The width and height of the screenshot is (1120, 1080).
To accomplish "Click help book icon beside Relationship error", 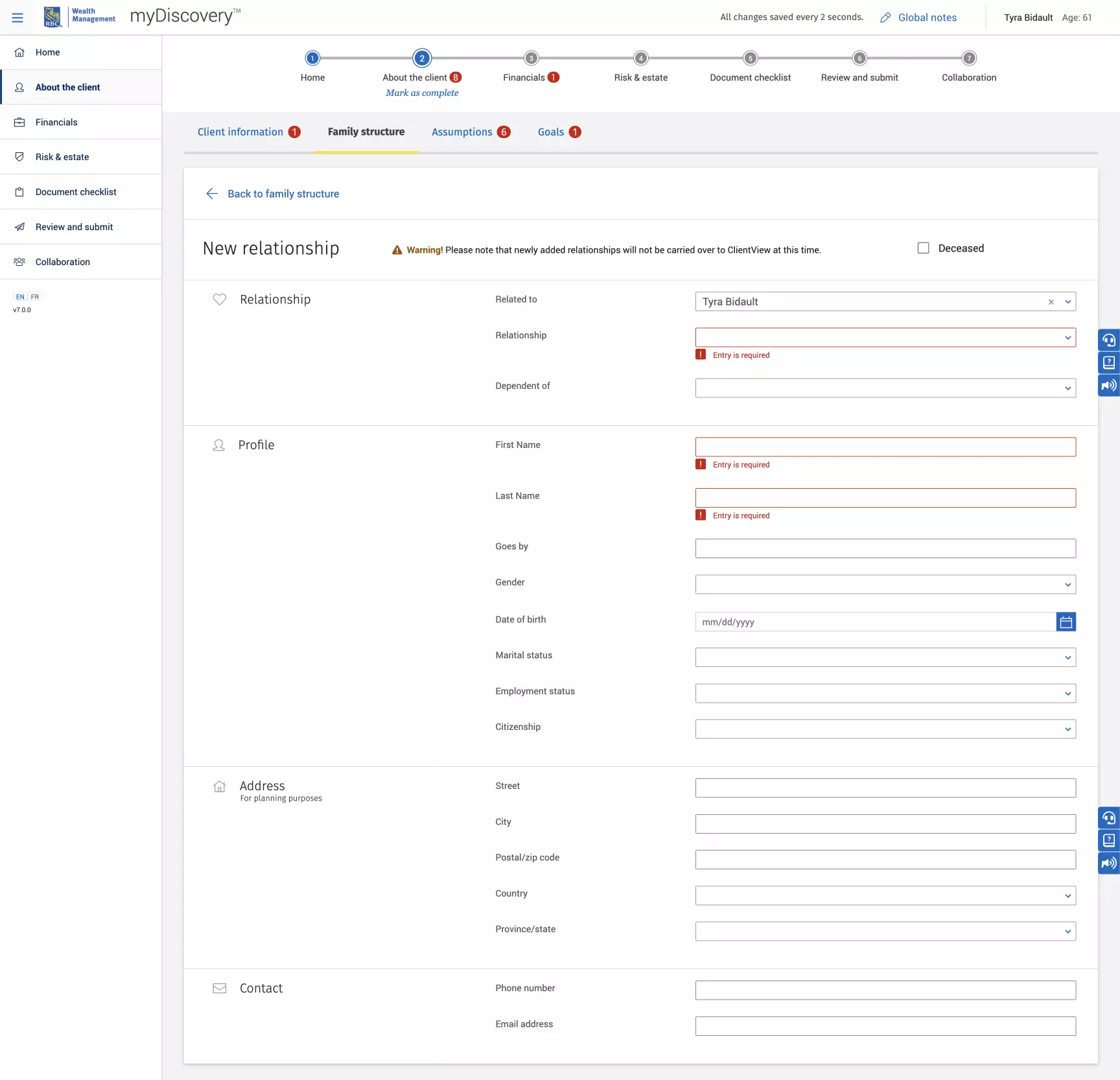I will point(1109,363).
